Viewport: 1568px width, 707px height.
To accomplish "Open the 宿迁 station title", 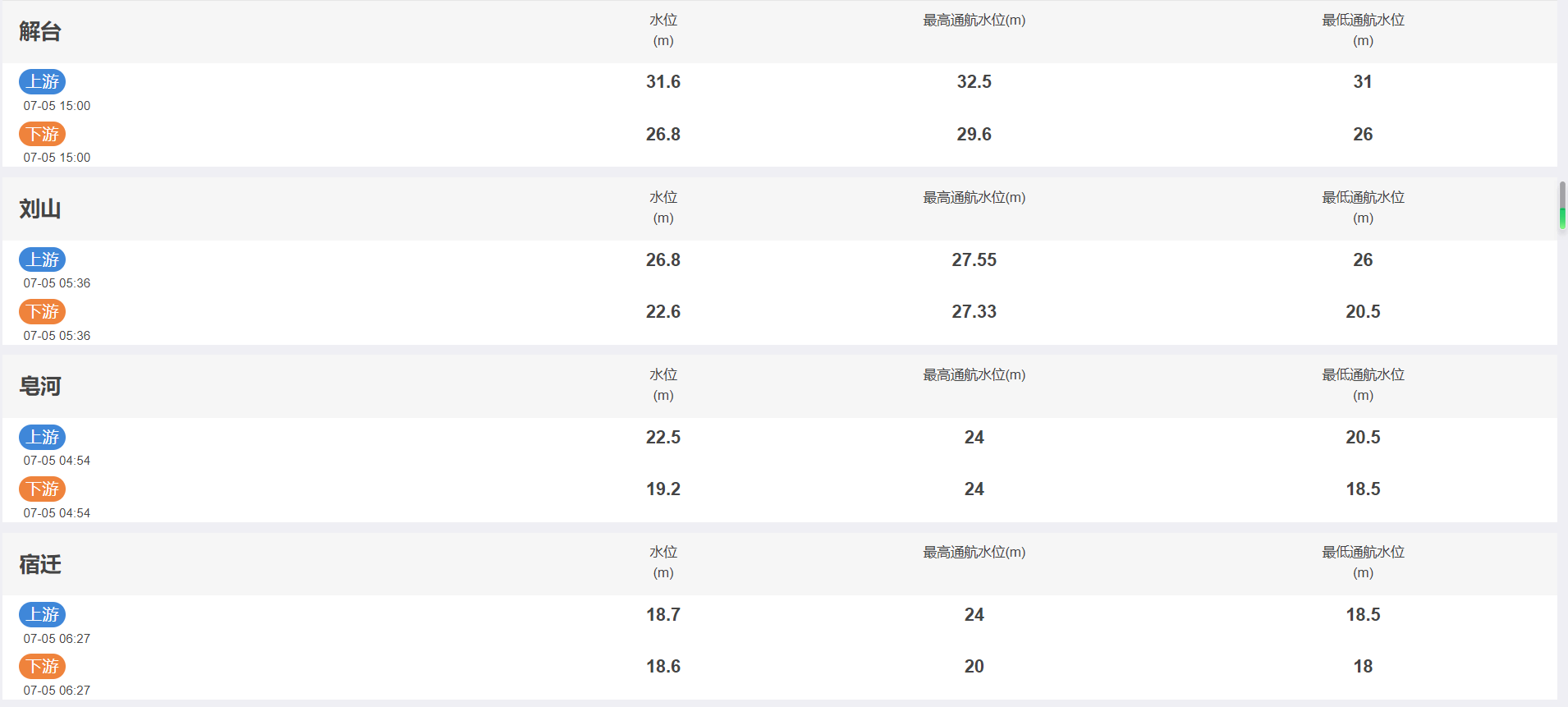I will point(40,564).
